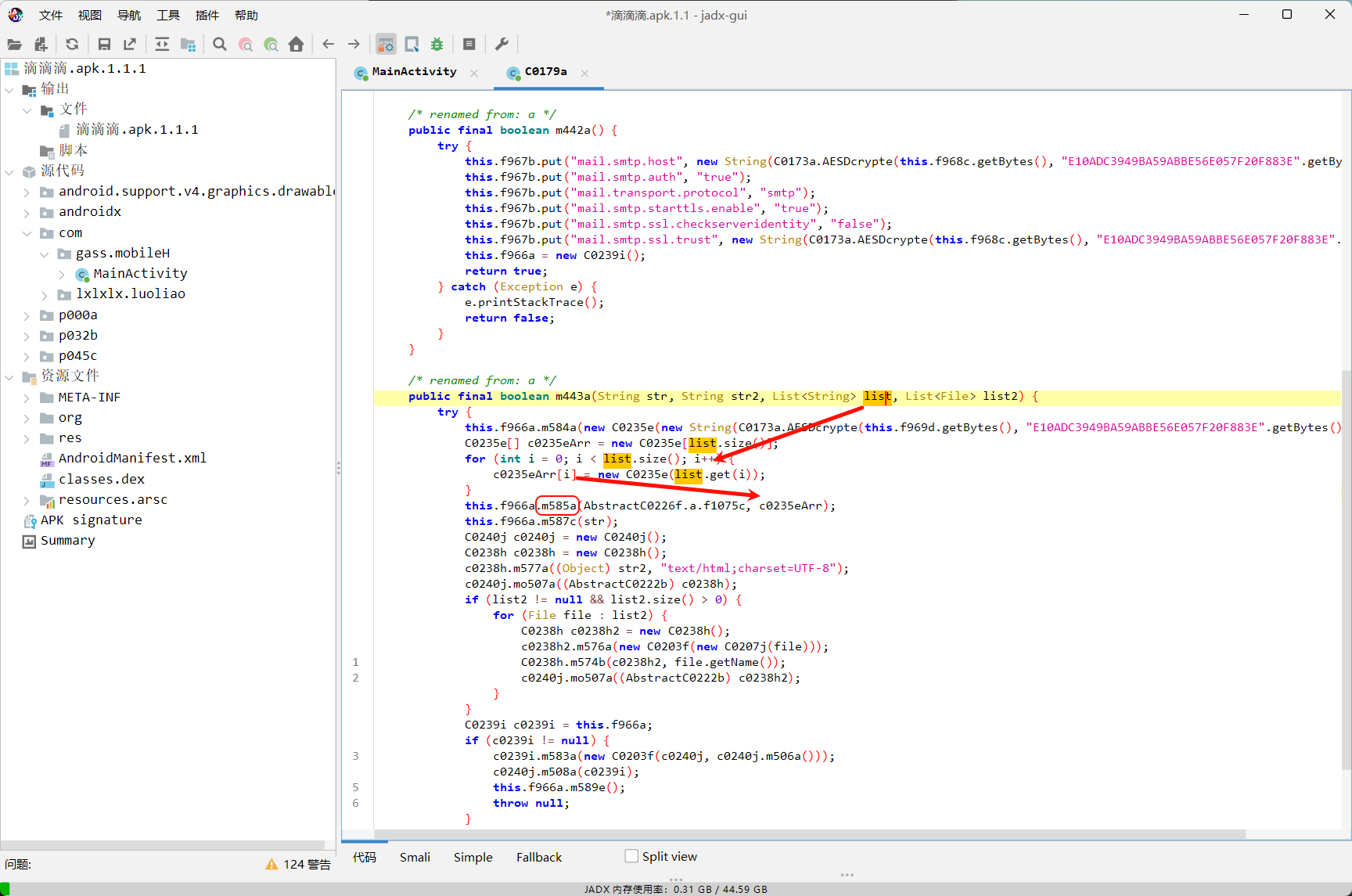Click the sync with editor icon

click(x=162, y=45)
